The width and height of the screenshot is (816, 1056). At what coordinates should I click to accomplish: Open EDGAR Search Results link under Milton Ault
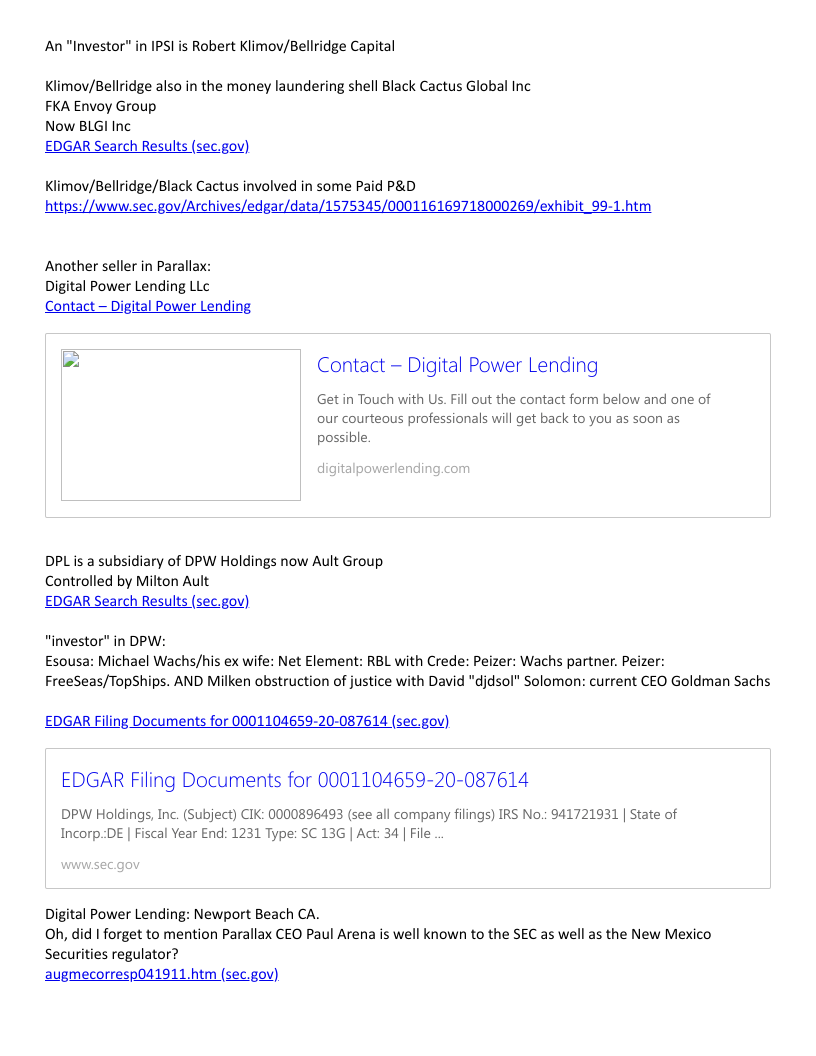(147, 601)
